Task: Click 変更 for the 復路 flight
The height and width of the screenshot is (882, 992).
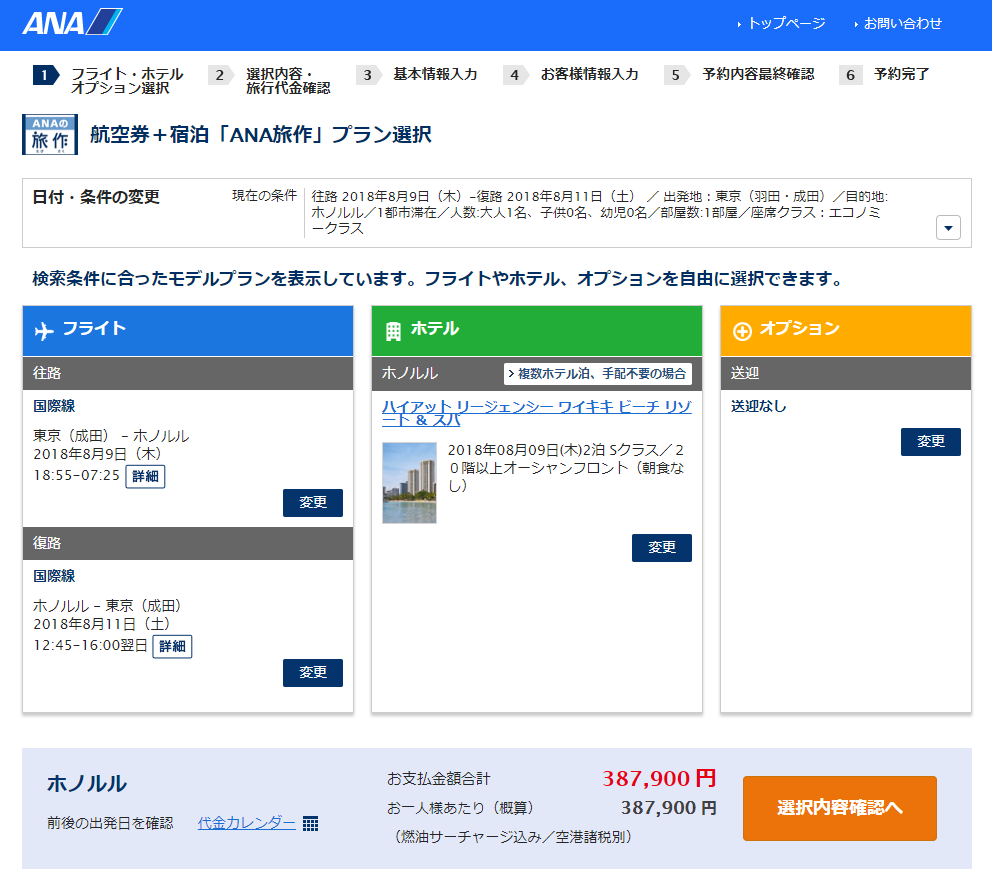Action: click(x=313, y=673)
